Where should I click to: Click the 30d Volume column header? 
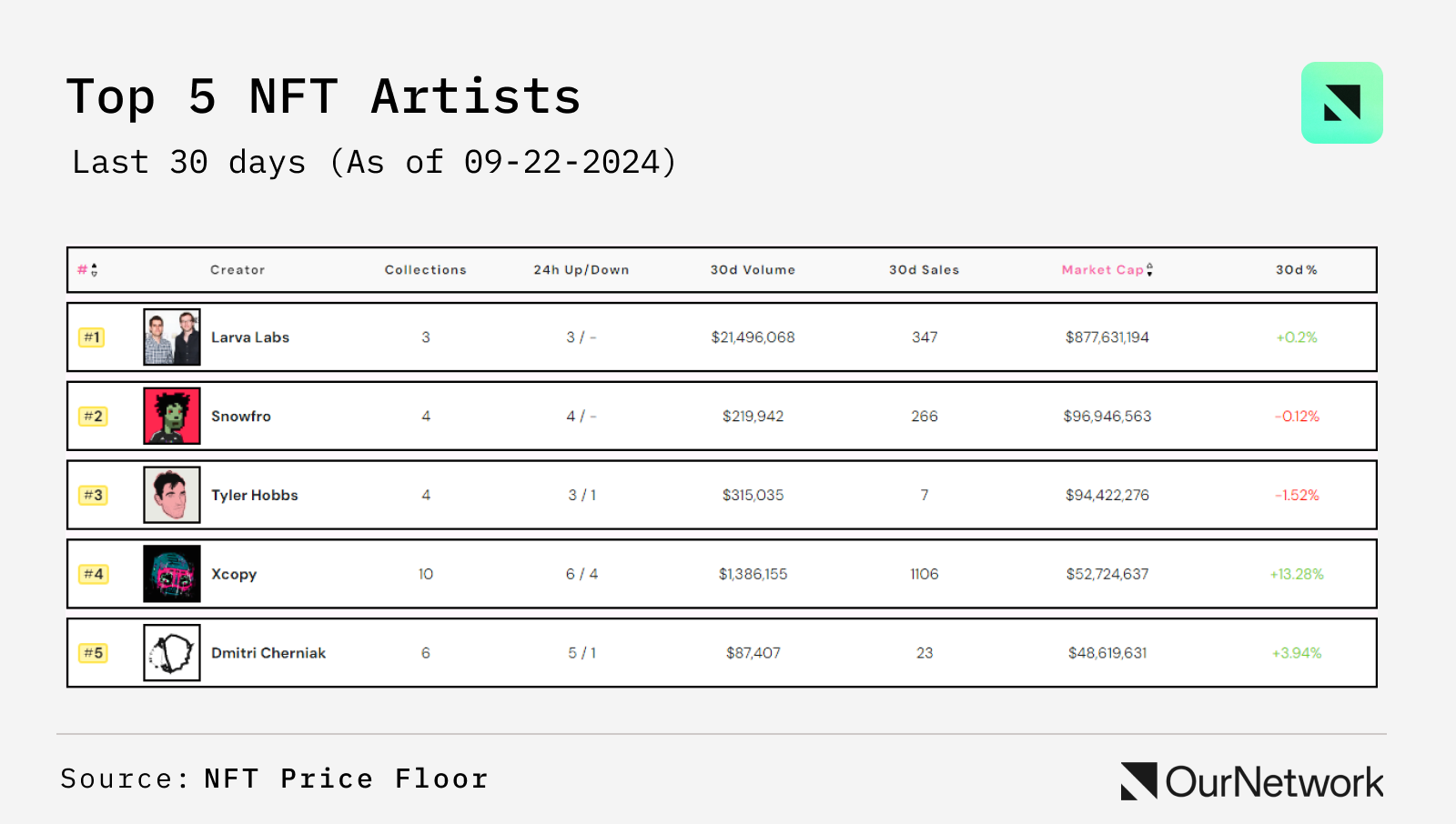[x=753, y=270]
